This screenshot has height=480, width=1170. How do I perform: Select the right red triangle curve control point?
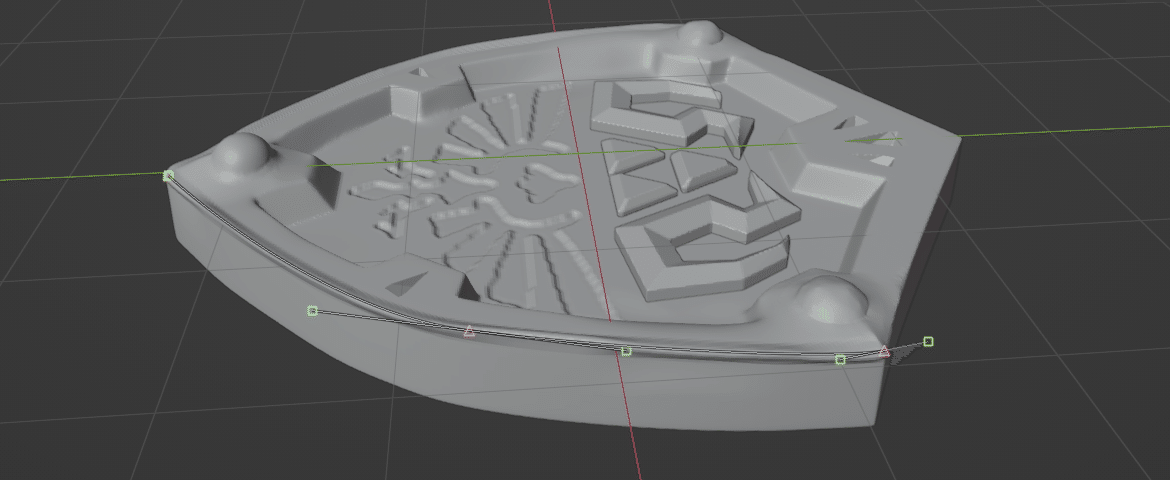(884, 351)
